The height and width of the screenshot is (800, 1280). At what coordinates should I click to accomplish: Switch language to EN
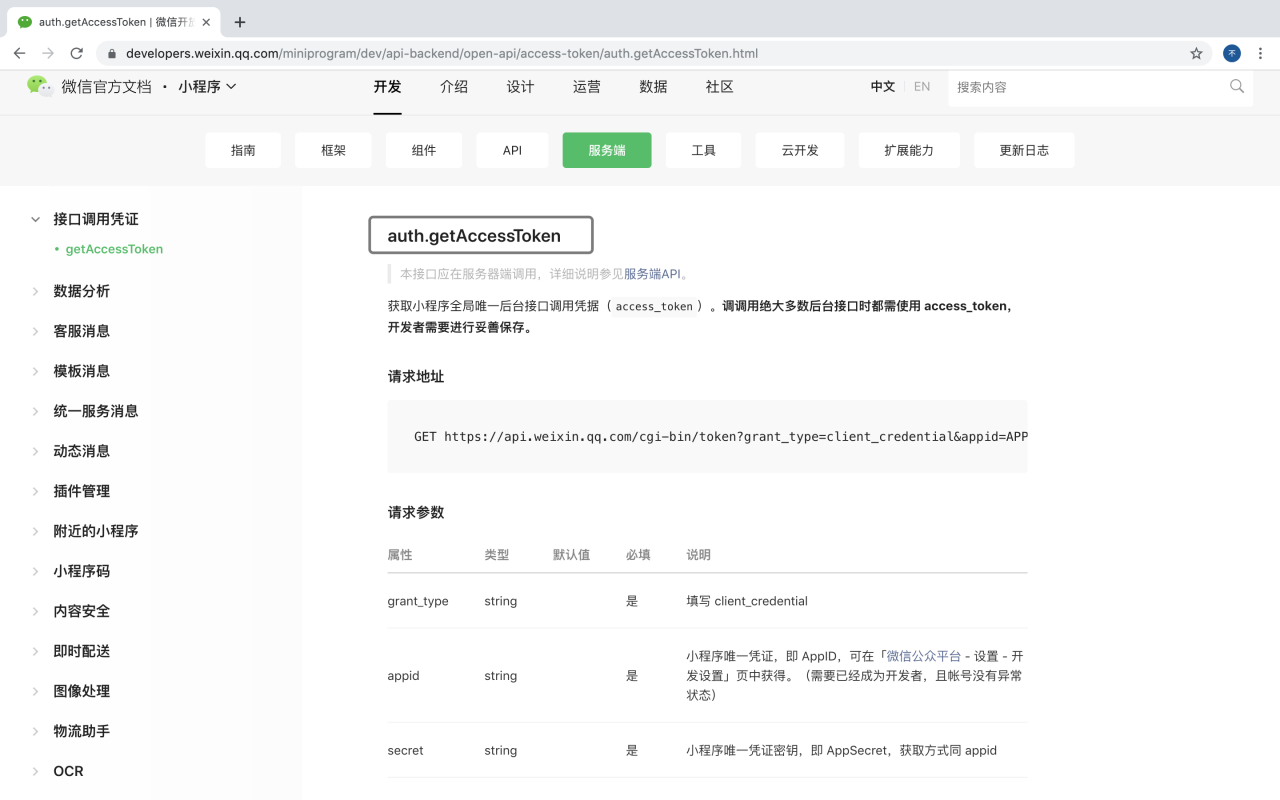click(x=921, y=87)
